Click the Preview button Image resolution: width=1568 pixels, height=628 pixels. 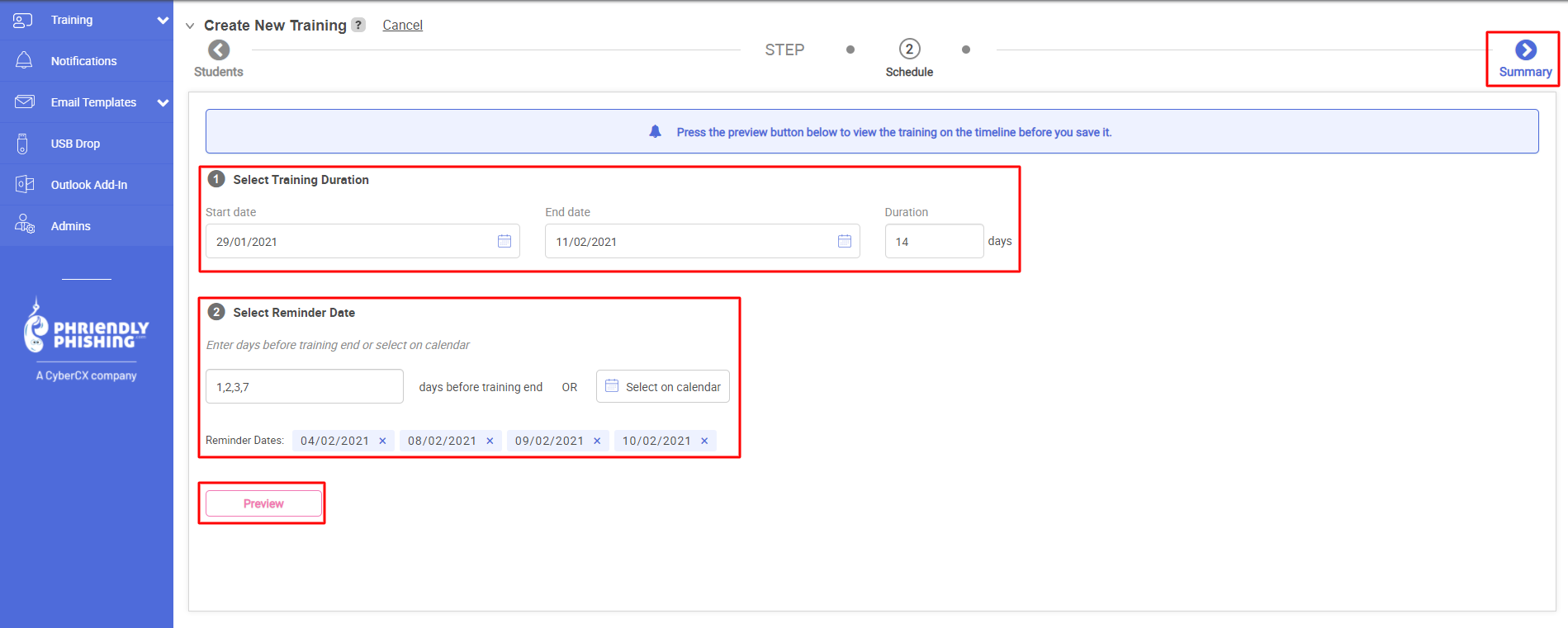pyautogui.click(x=263, y=503)
